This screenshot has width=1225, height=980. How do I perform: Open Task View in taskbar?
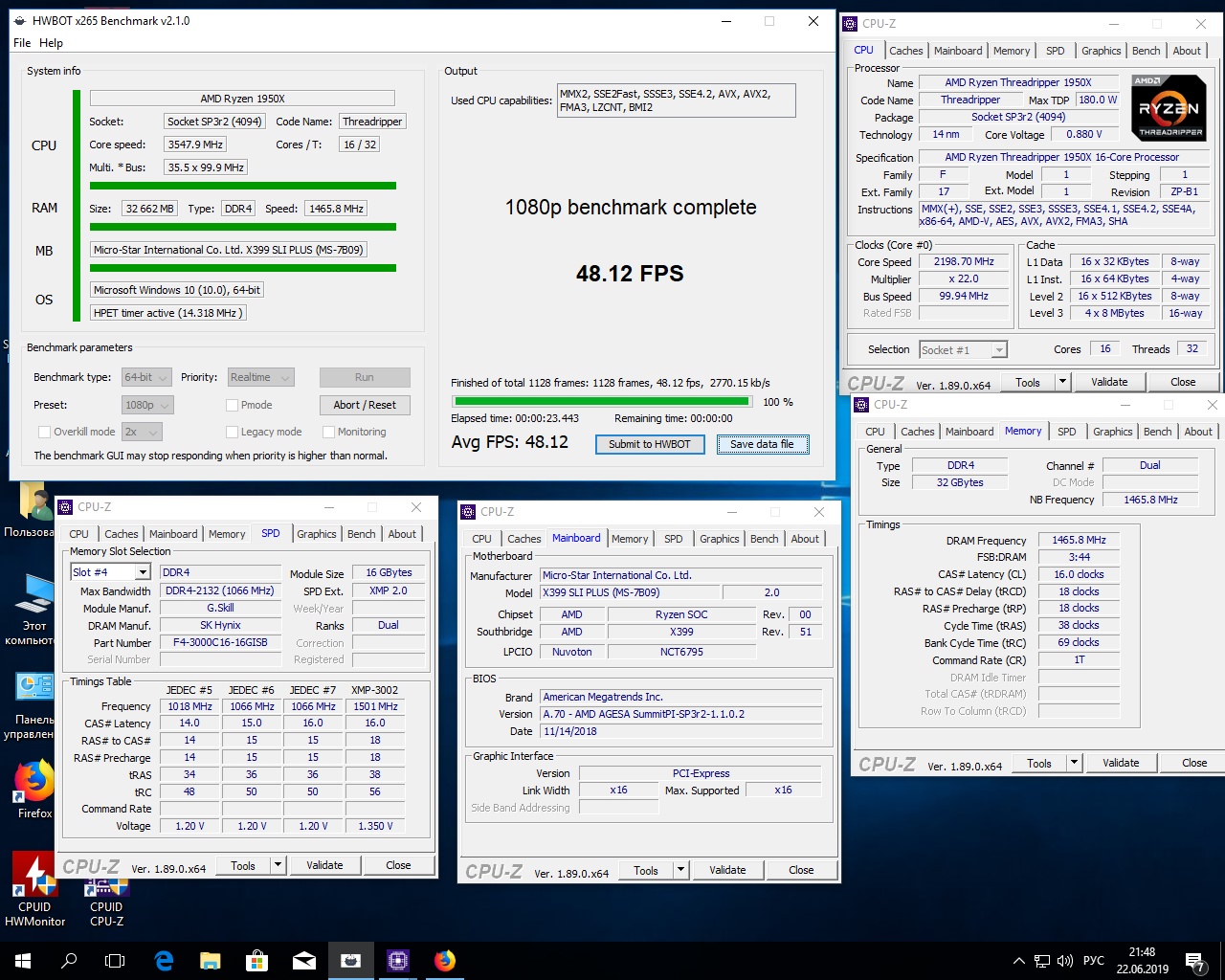coord(115,961)
